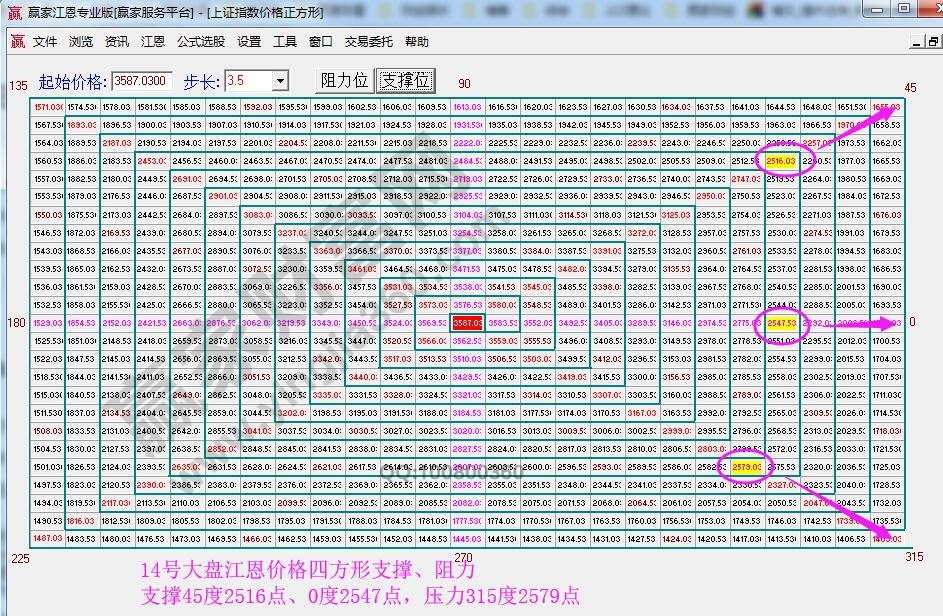Enable the 阻力位 resistance mode
This screenshot has height=616, width=943.
click(x=343, y=80)
